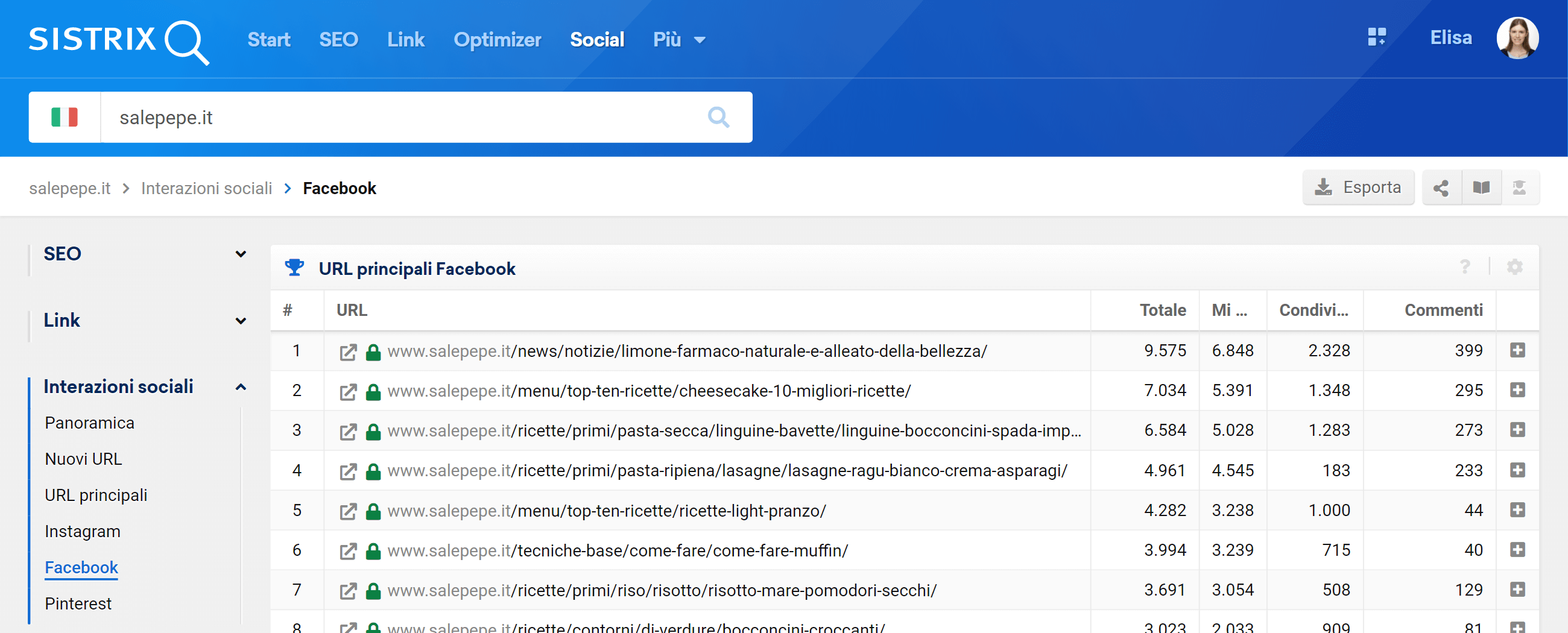Viewport: 1568px width, 633px height.
Task: Open come-fare-muffin external link icon
Action: click(348, 551)
